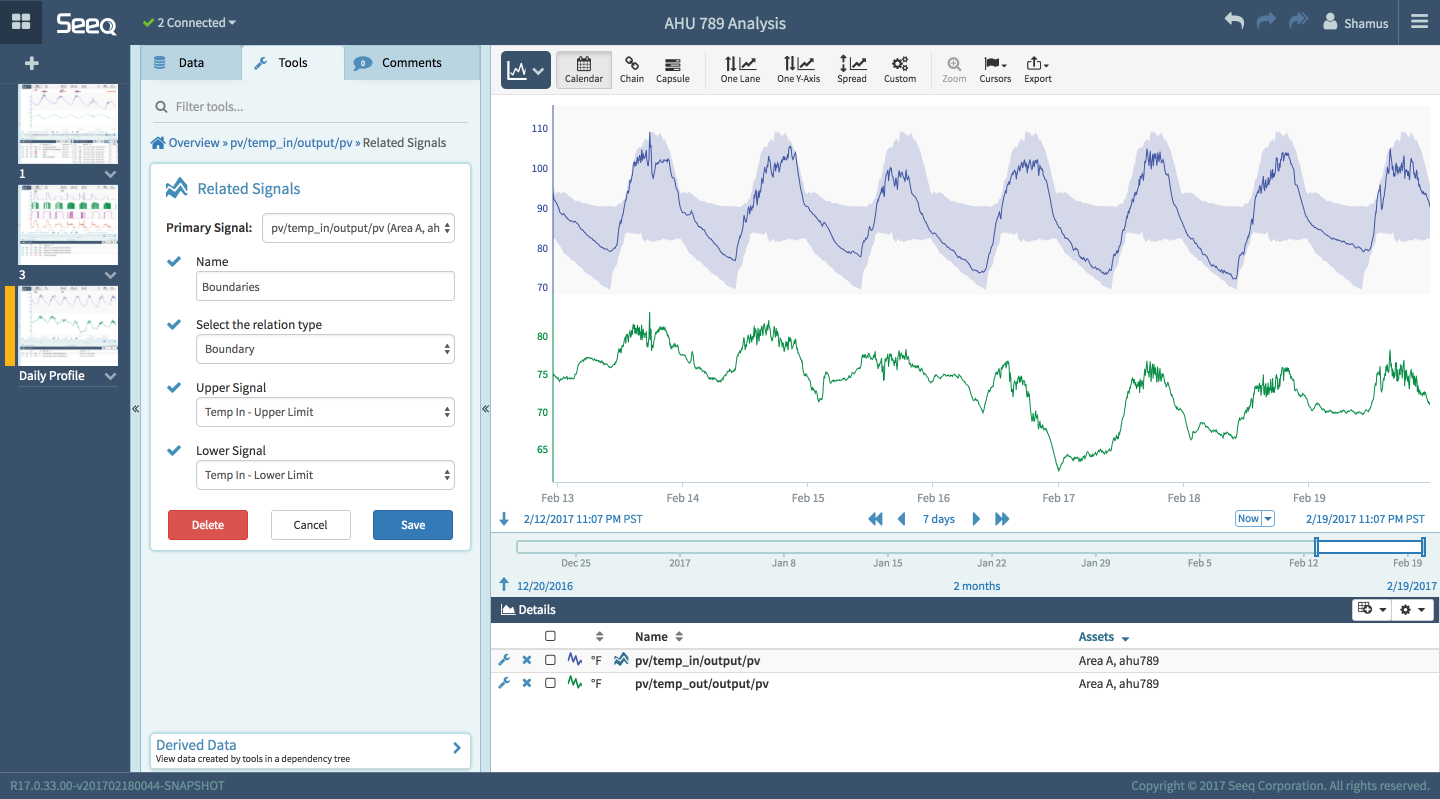Switch to Capsule time view

coord(672,68)
